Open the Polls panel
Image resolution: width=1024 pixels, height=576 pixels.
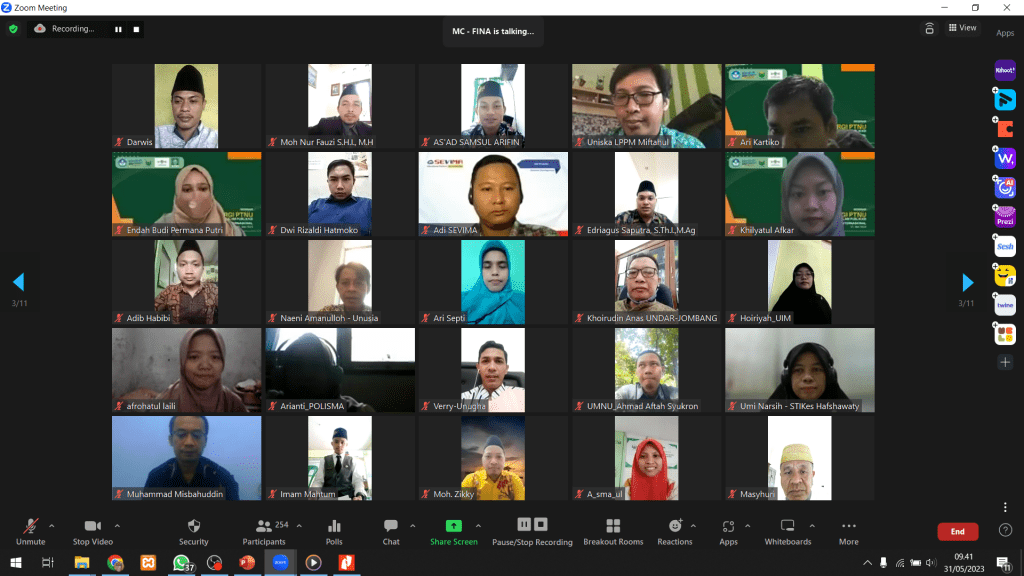334,530
